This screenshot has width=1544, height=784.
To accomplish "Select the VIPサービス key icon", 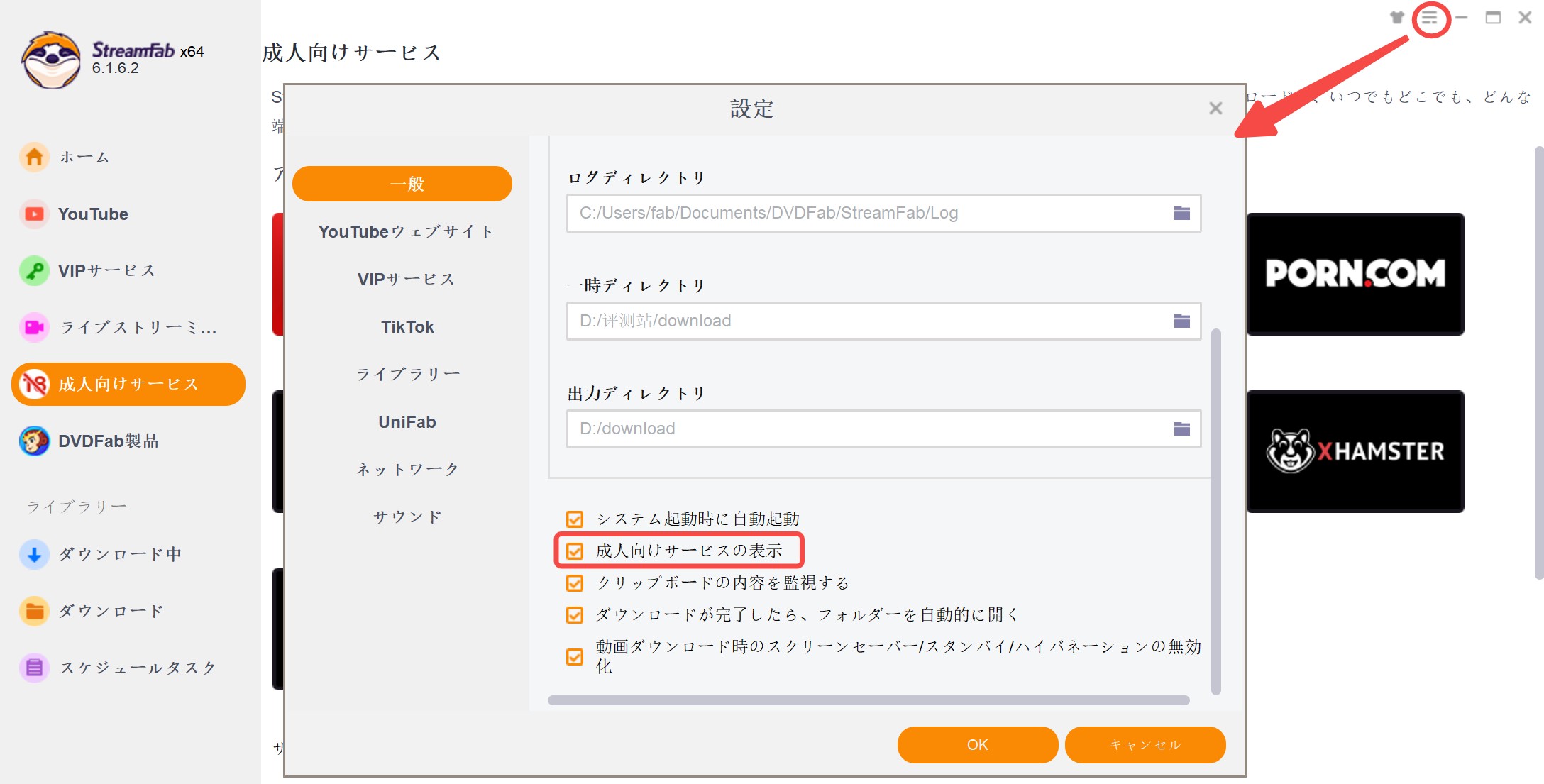I will coord(34,270).
